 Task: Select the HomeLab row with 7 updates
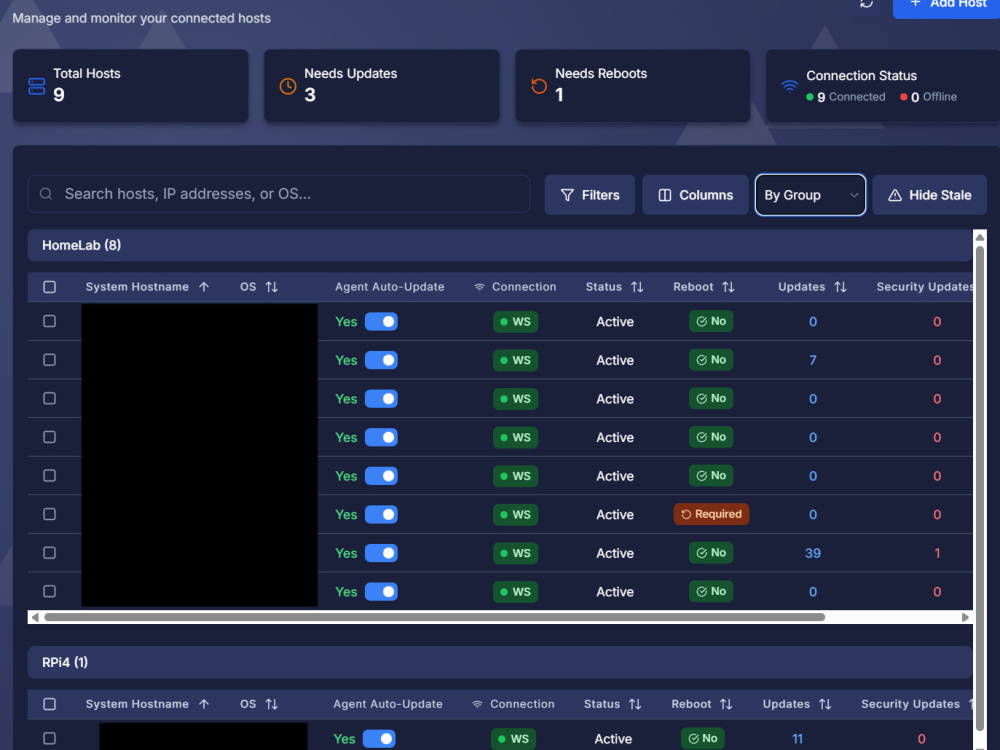point(49,360)
